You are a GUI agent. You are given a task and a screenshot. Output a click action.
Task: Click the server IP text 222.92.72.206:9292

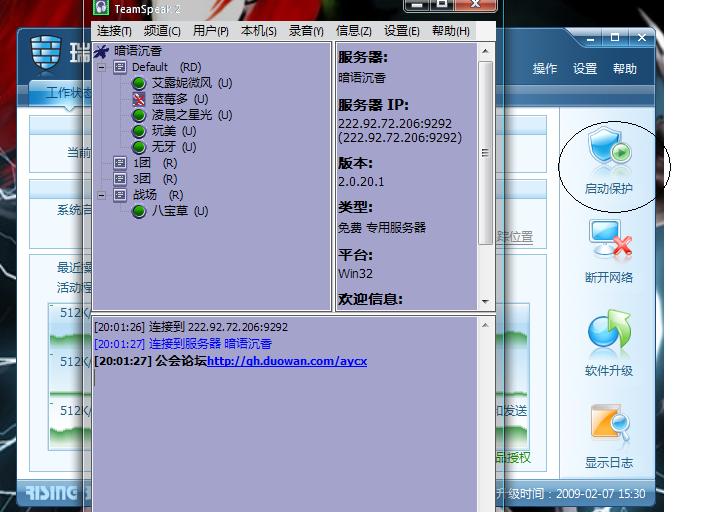click(x=395, y=124)
